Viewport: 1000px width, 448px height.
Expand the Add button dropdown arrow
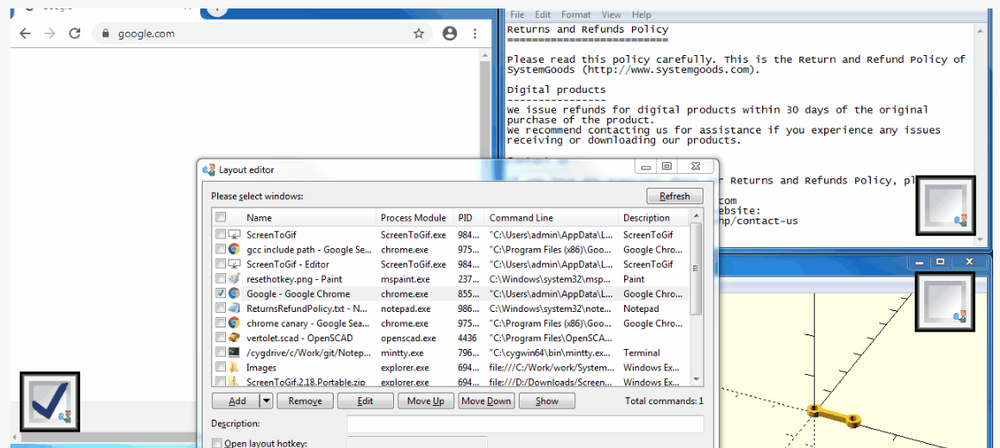tap(267, 401)
